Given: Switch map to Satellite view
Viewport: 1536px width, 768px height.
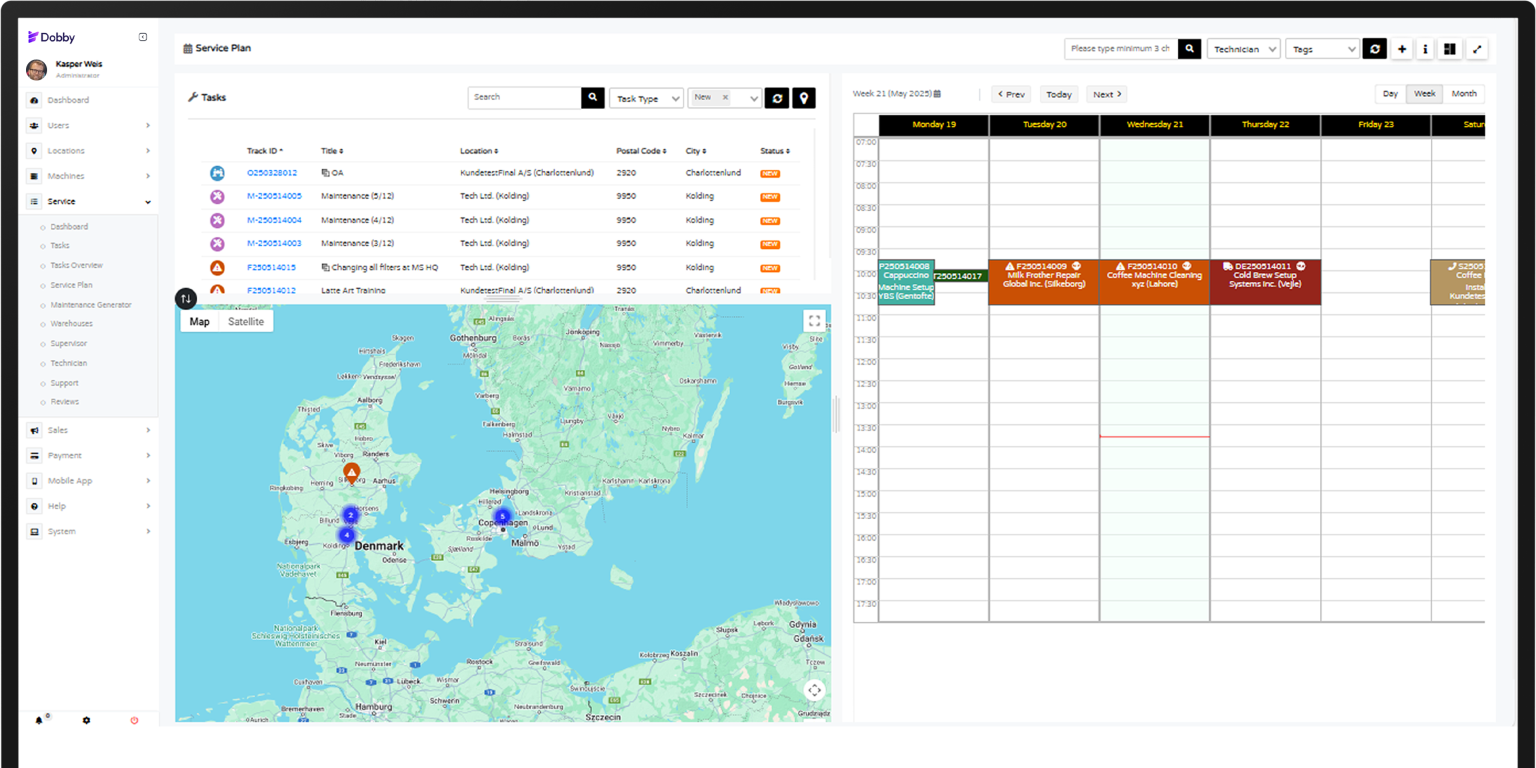Looking at the screenshot, I should pyautogui.click(x=246, y=322).
